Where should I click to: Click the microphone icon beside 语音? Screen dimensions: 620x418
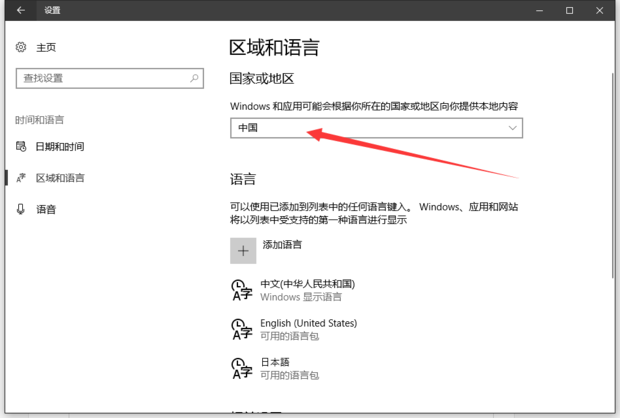tap(21, 209)
